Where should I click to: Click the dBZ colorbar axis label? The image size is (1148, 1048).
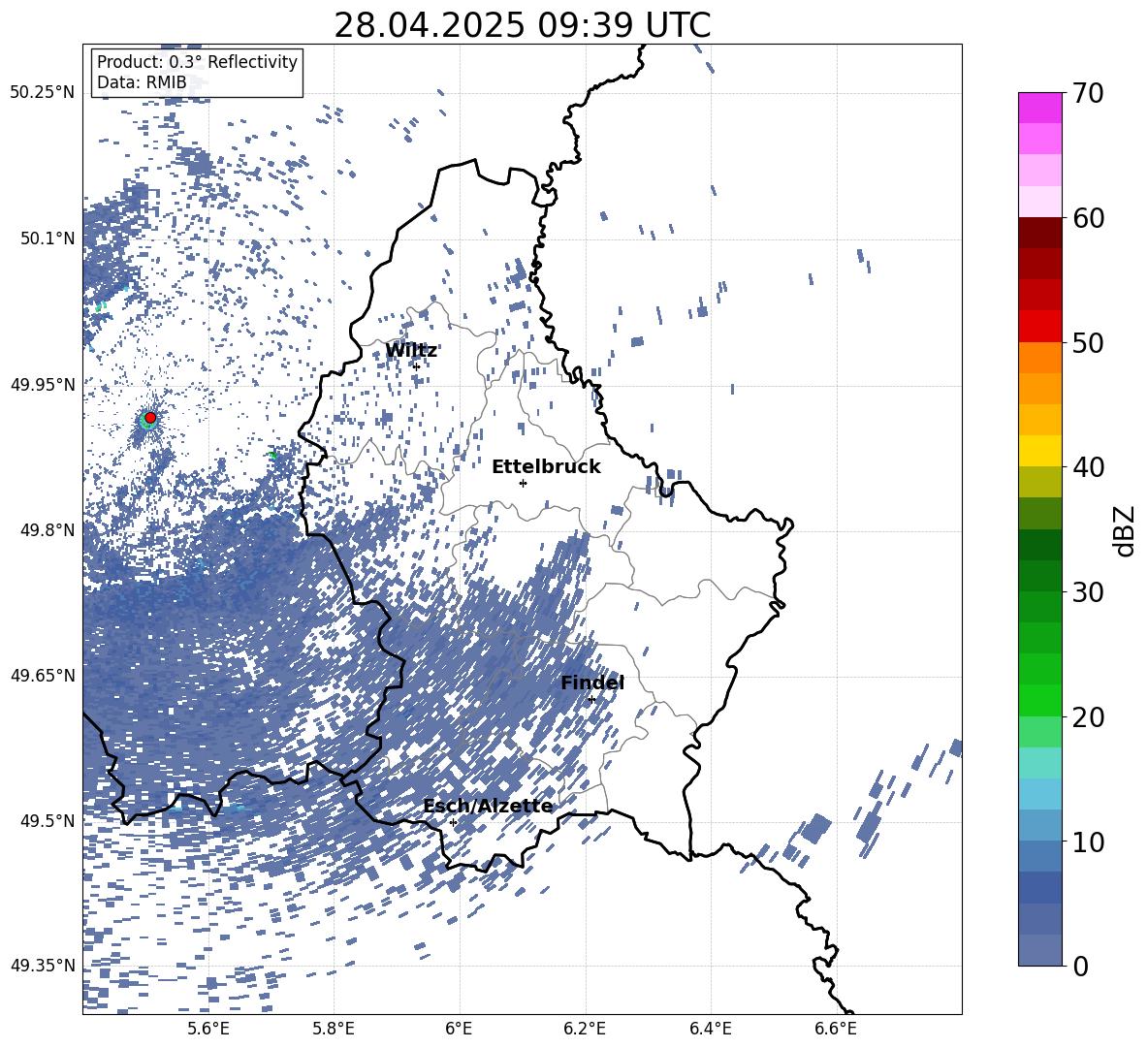[x=1126, y=530]
